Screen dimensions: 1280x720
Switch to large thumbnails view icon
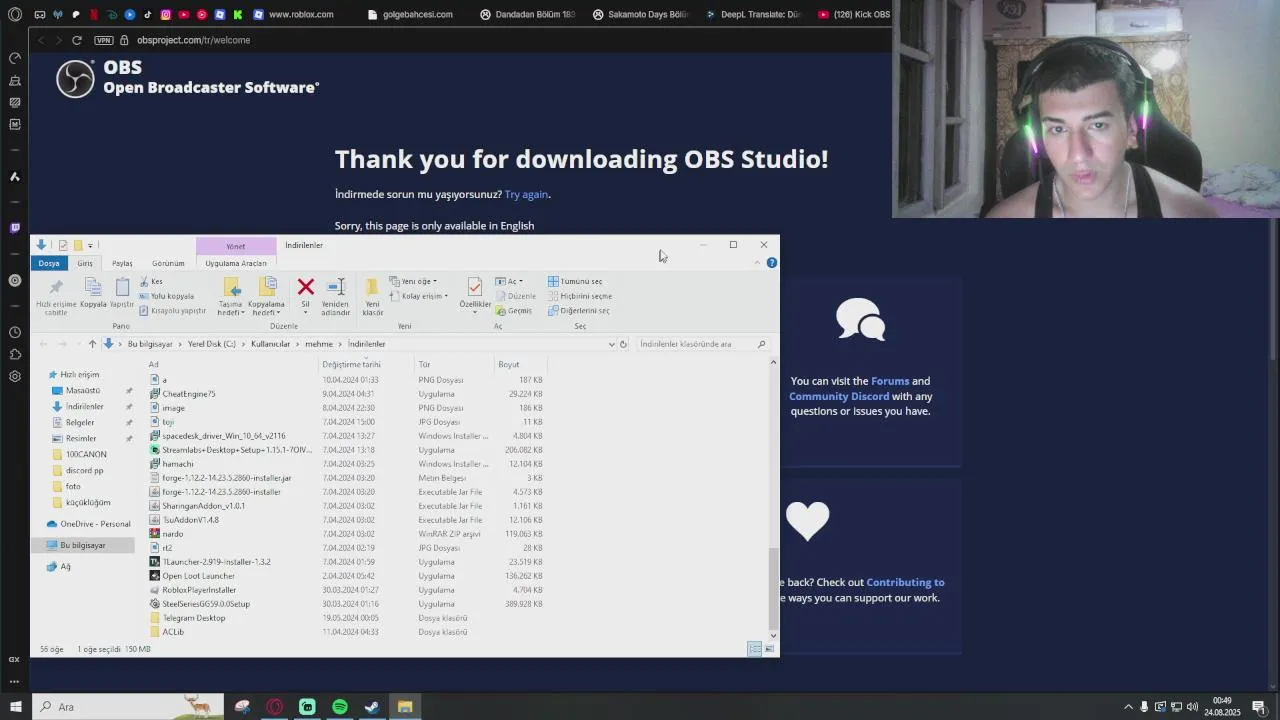coord(769,649)
